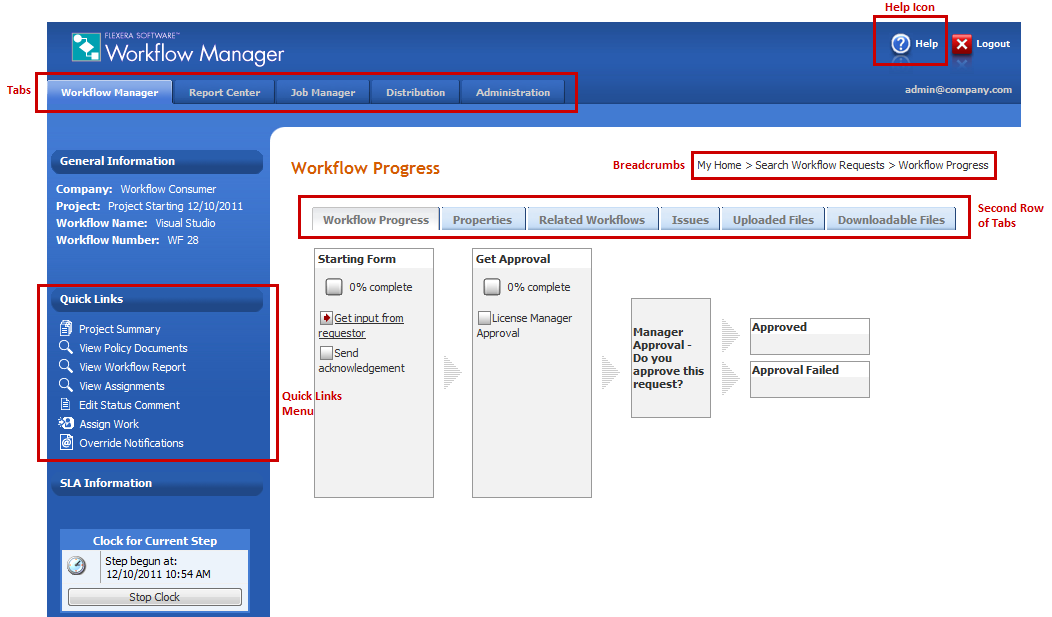
Task: Switch to the Report Center tab
Action: 224,92
